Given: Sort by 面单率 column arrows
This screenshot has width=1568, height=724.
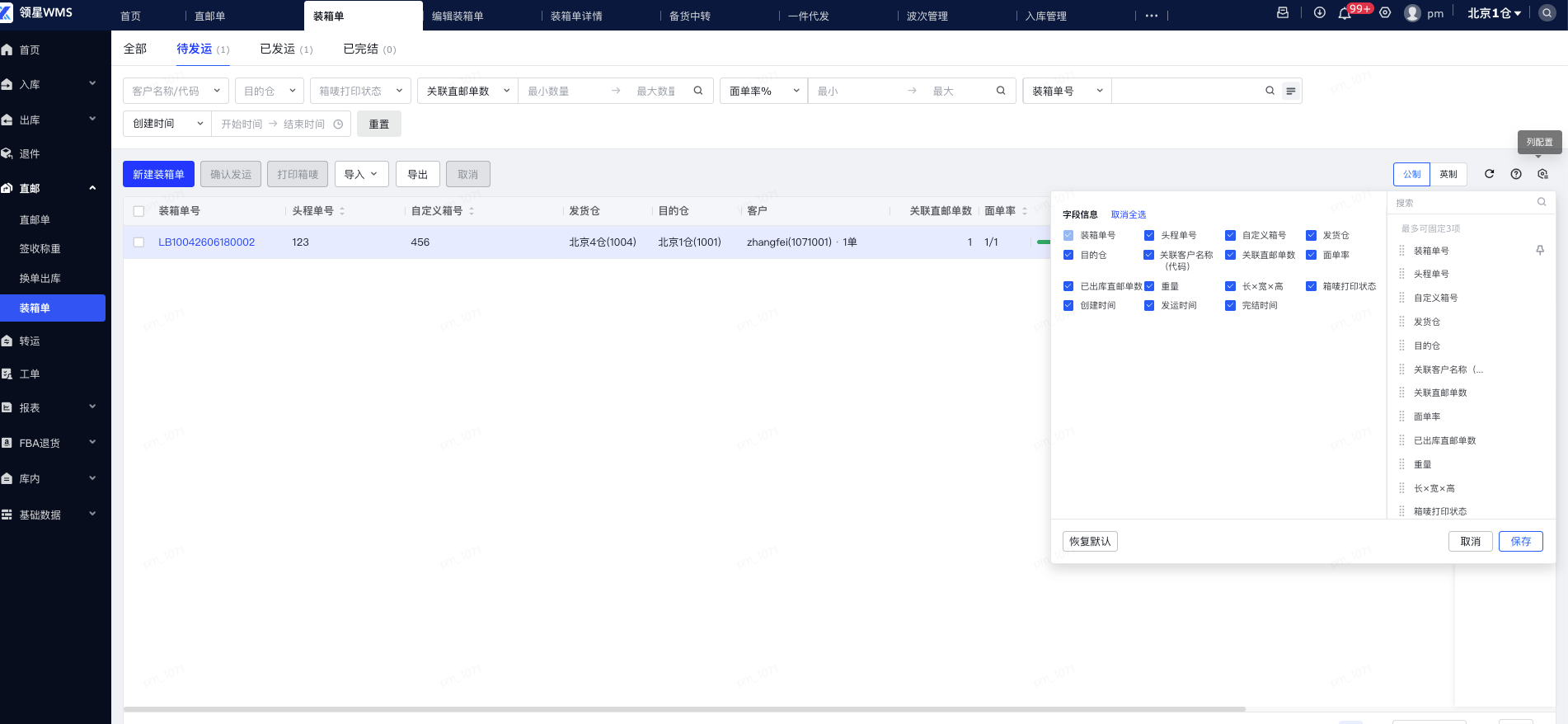Looking at the screenshot, I should [1025, 211].
